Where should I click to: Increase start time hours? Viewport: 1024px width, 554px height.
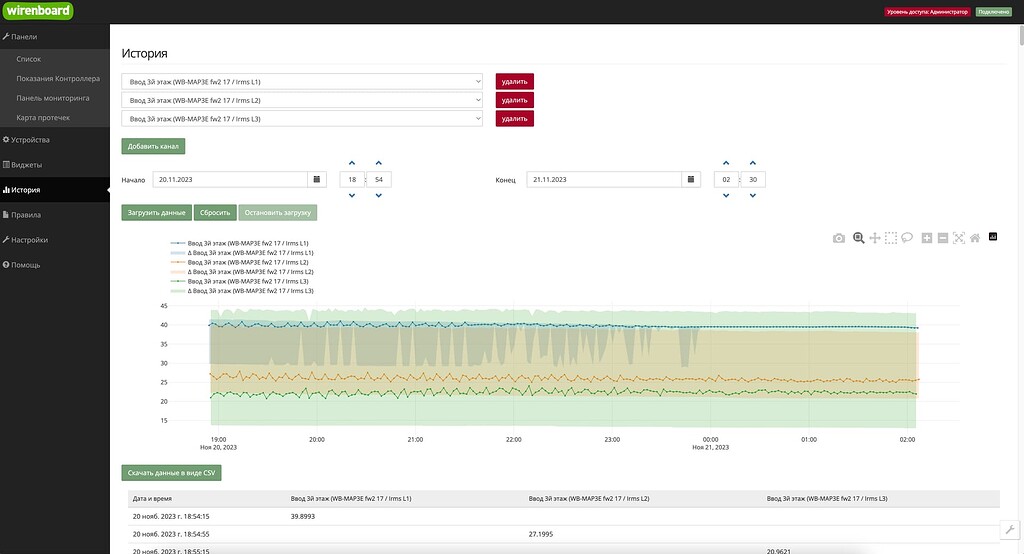[x=352, y=163]
